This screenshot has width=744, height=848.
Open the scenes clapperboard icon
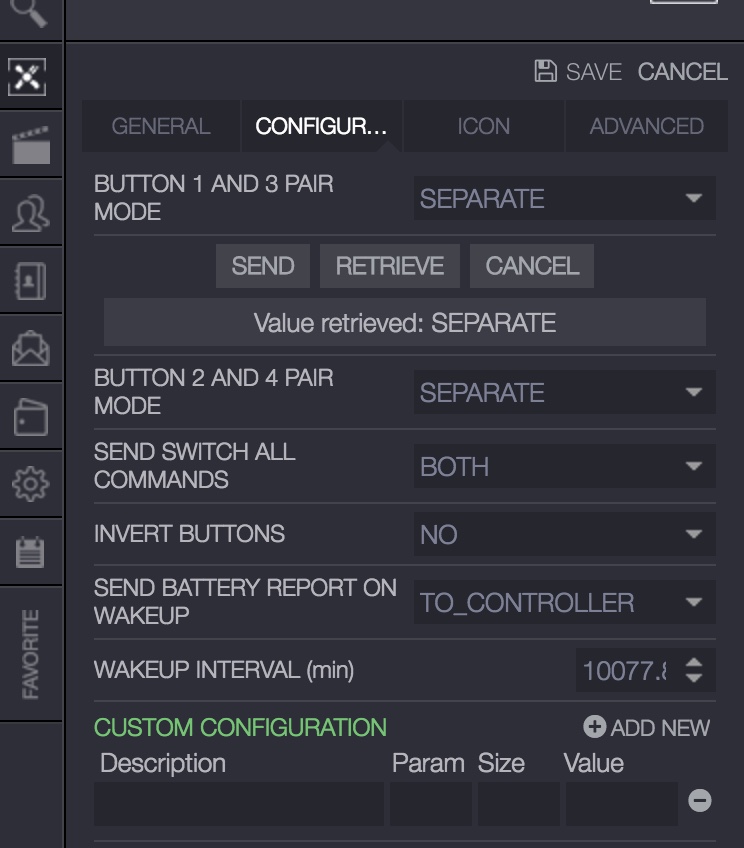(x=30, y=145)
